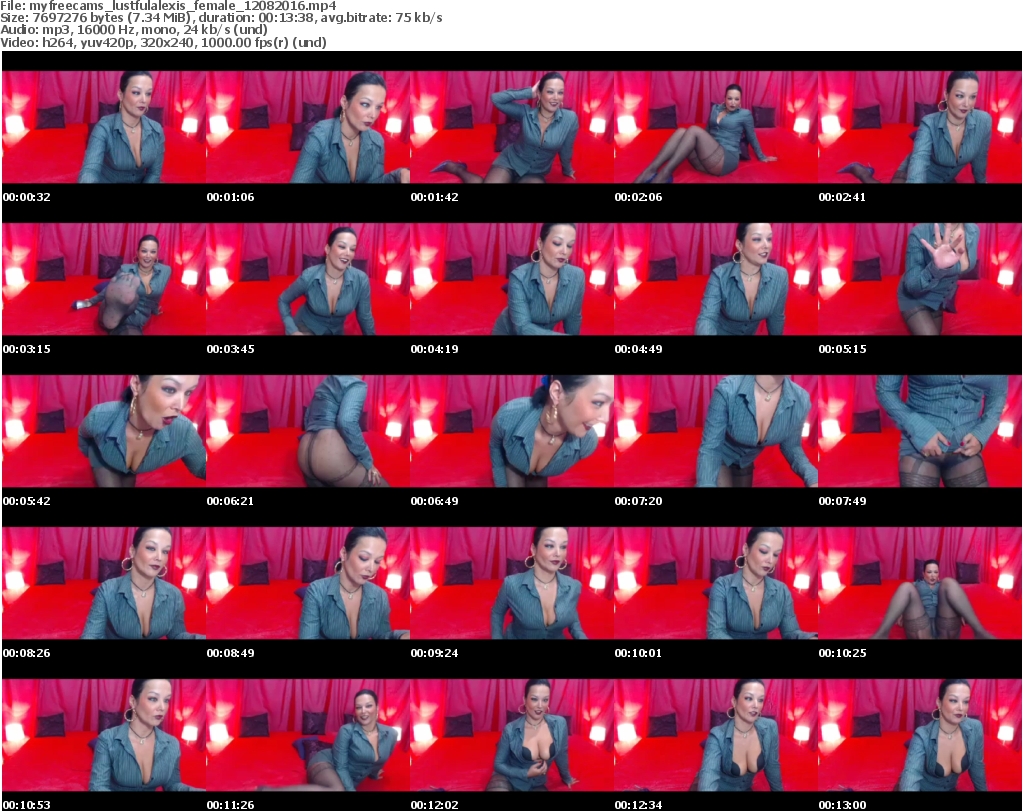Image resolution: width=1024 pixels, height=811 pixels.
Task: Click the thumbnail at timestamp 00:08:26
Action: (x=104, y=583)
